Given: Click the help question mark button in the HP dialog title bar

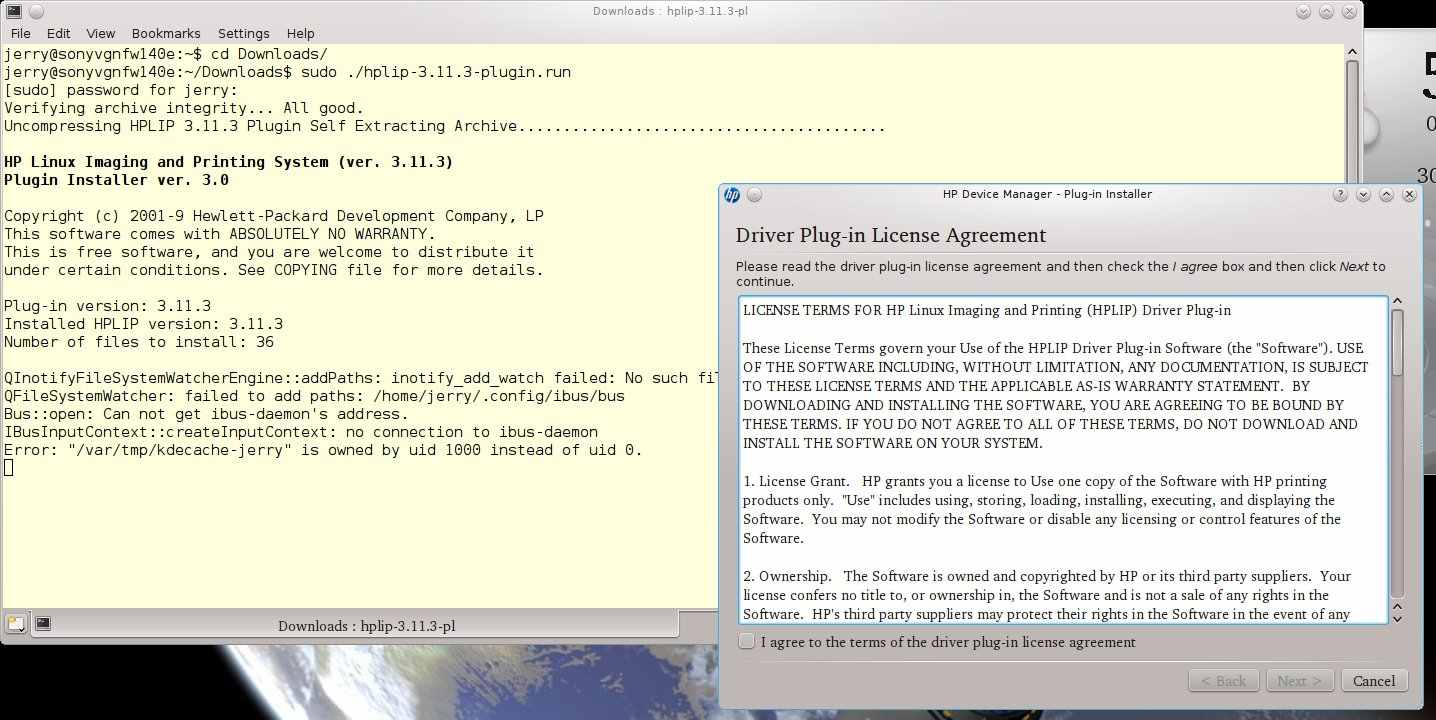Looking at the screenshot, I should [1340, 195].
